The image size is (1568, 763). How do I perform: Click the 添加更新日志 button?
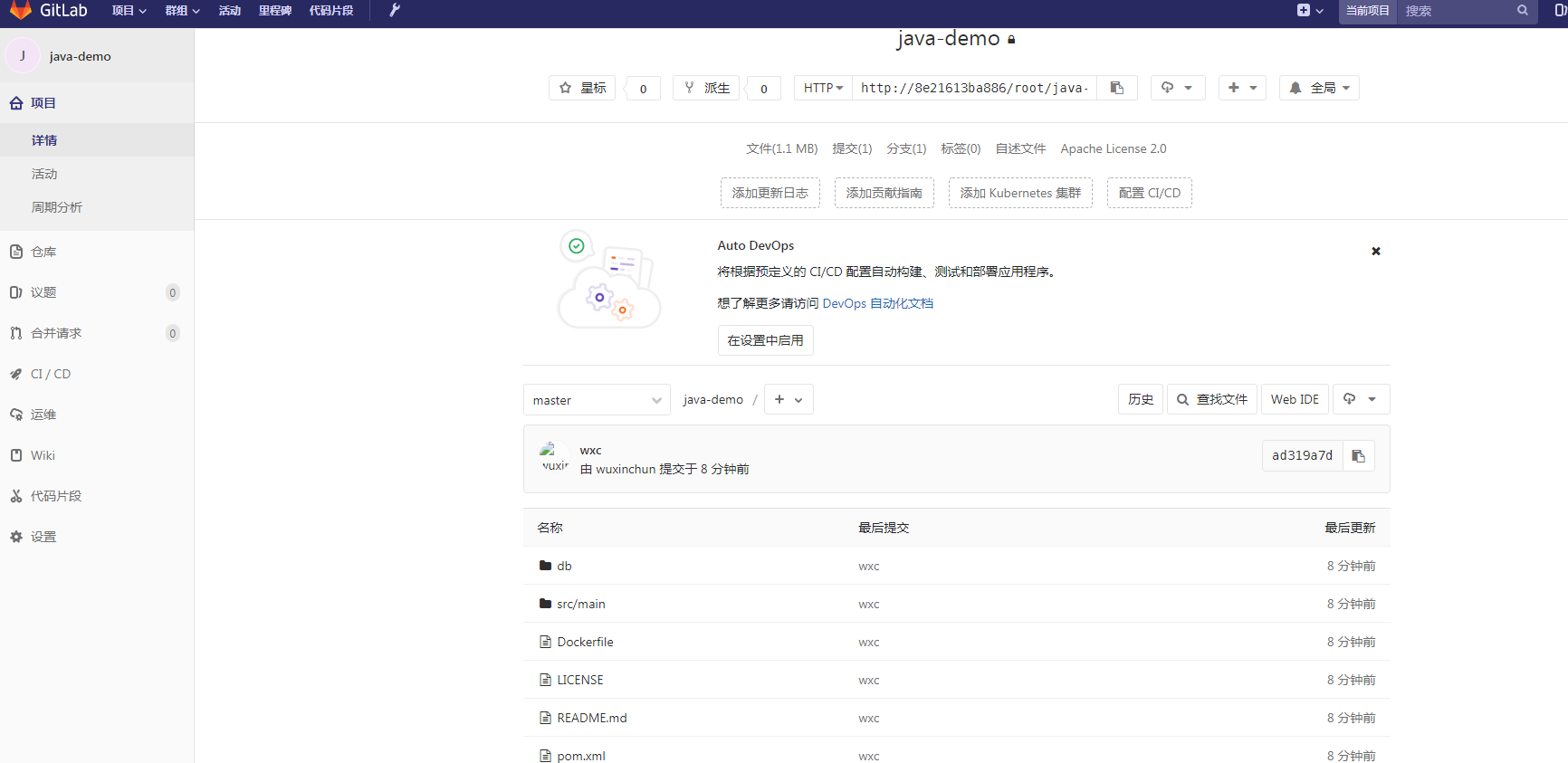coord(770,193)
